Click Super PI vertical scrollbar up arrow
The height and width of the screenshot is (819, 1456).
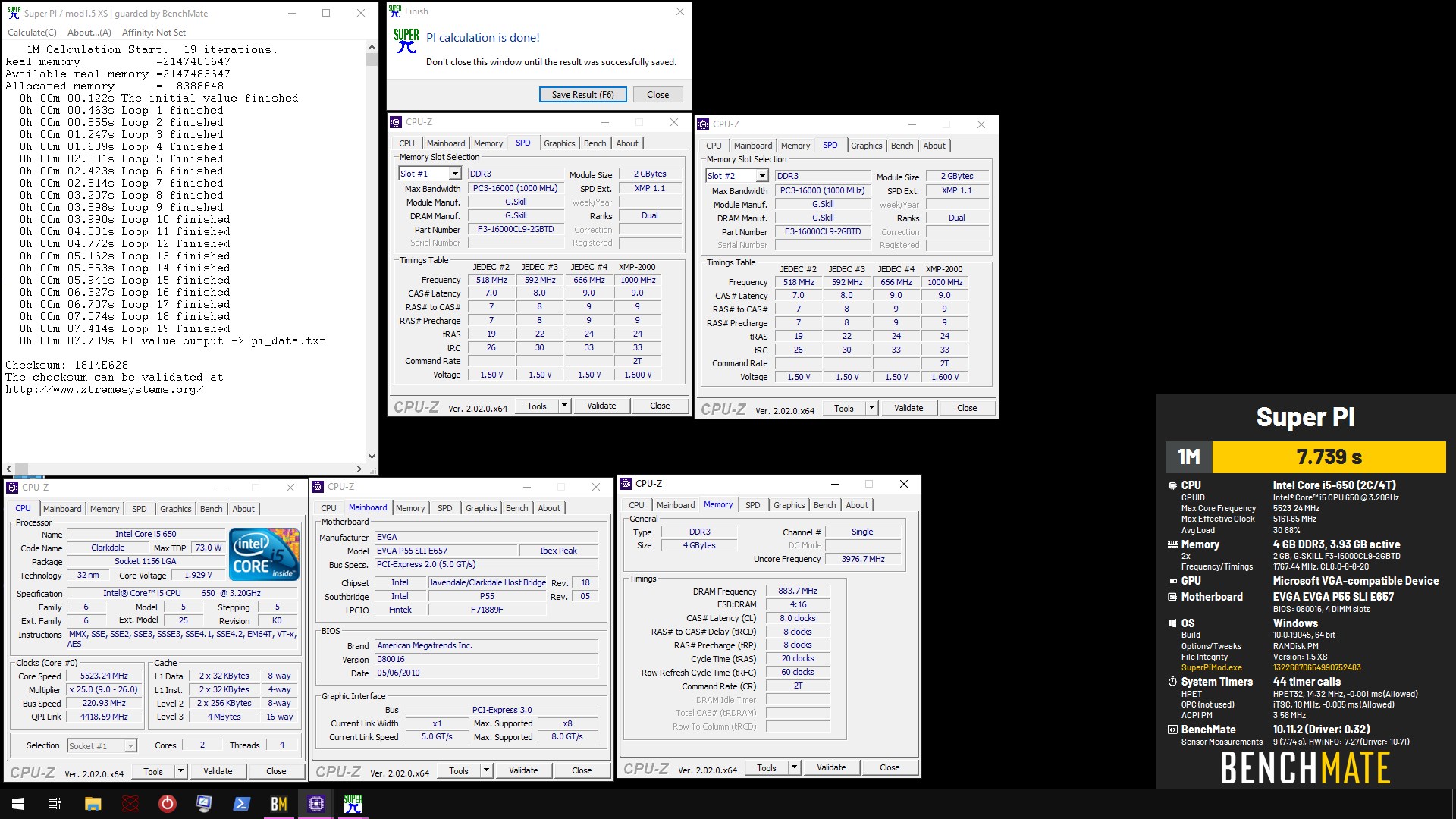click(372, 47)
